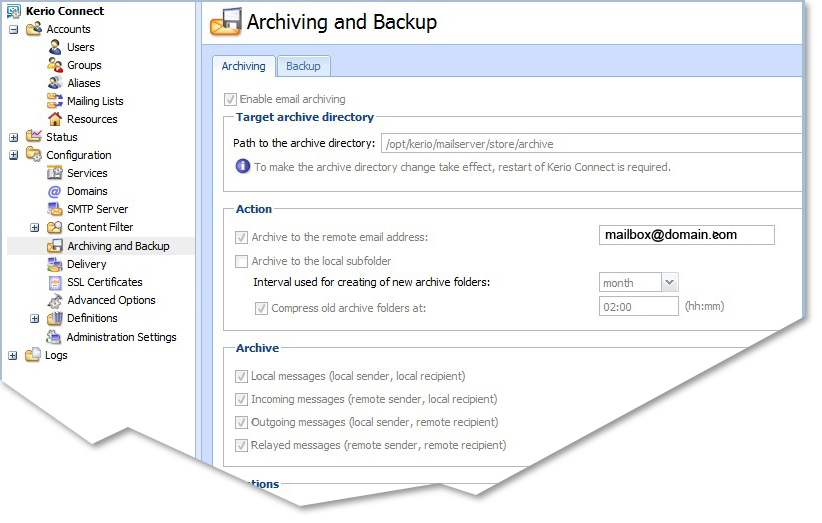Enable Archive to the local subfolder
822x523 pixels.
pyautogui.click(x=241, y=261)
